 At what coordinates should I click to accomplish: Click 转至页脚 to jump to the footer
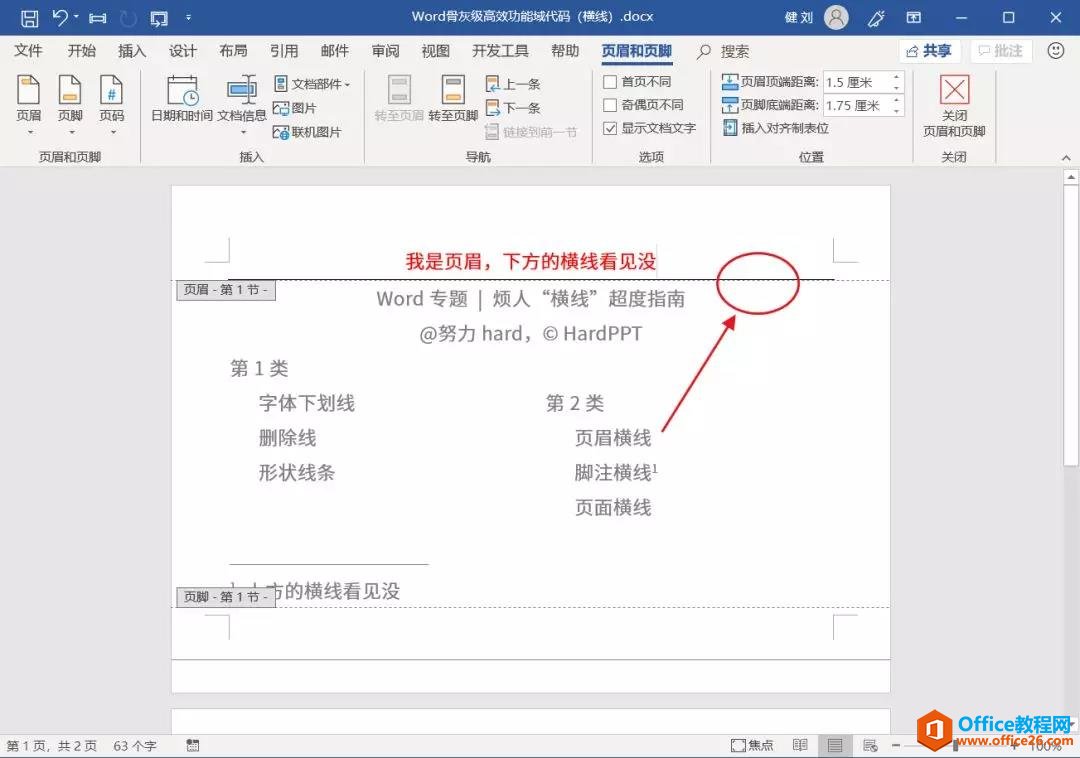[x=453, y=100]
